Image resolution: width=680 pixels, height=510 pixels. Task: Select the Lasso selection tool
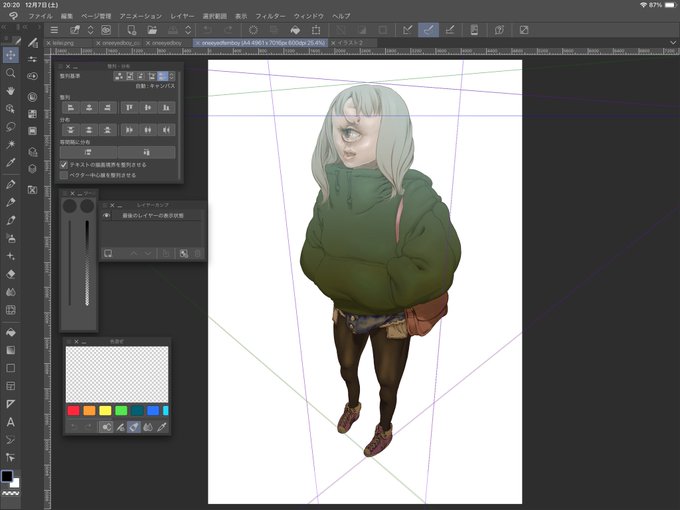pos(10,126)
